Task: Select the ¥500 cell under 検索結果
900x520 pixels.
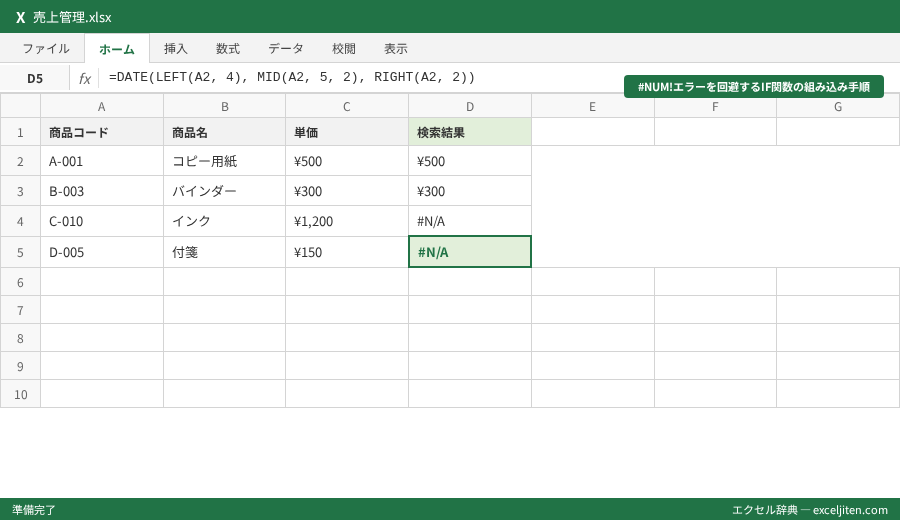Action: (x=470, y=161)
